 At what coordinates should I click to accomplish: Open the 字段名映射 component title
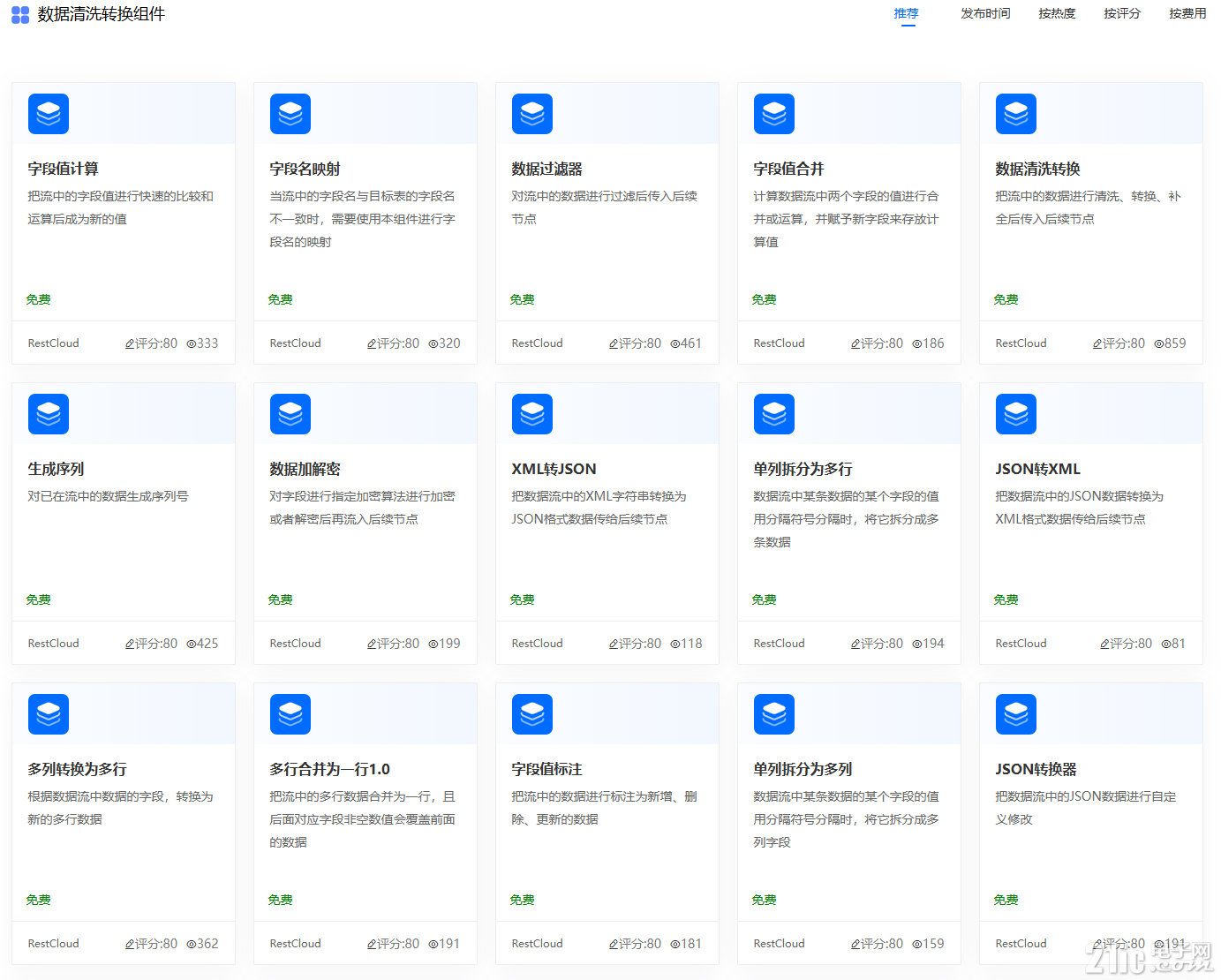point(305,169)
